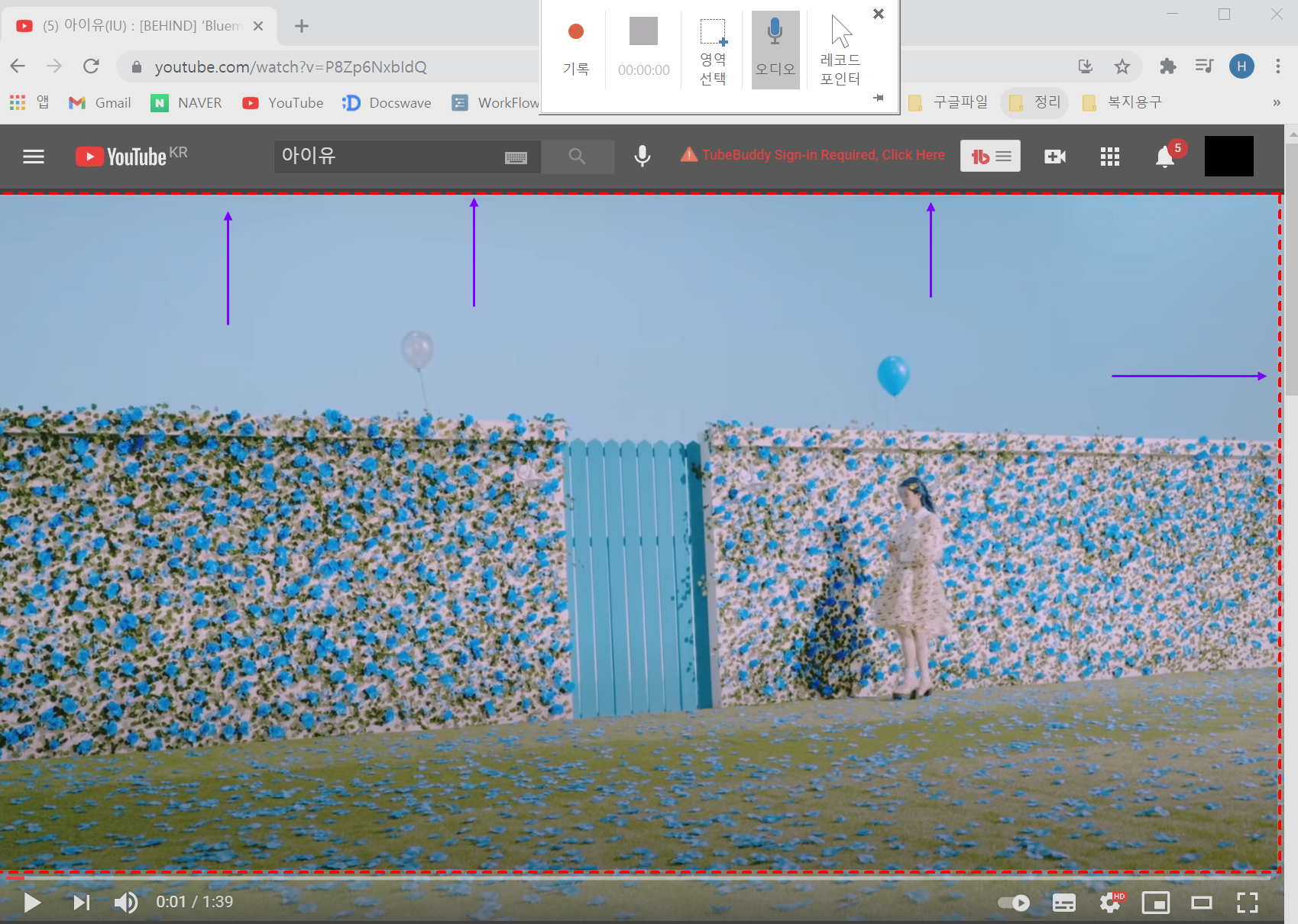The height and width of the screenshot is (924, 1298).
Task: Bookmark this page with the star icon
Action: pyautogui.click(x=1122, y=66)
